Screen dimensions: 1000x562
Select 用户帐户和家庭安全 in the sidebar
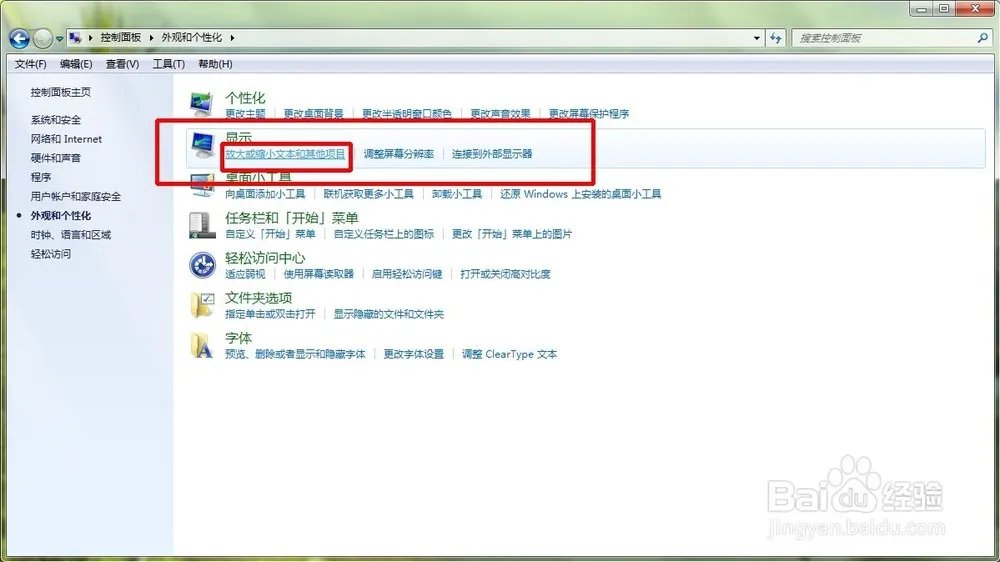[76, 196]
